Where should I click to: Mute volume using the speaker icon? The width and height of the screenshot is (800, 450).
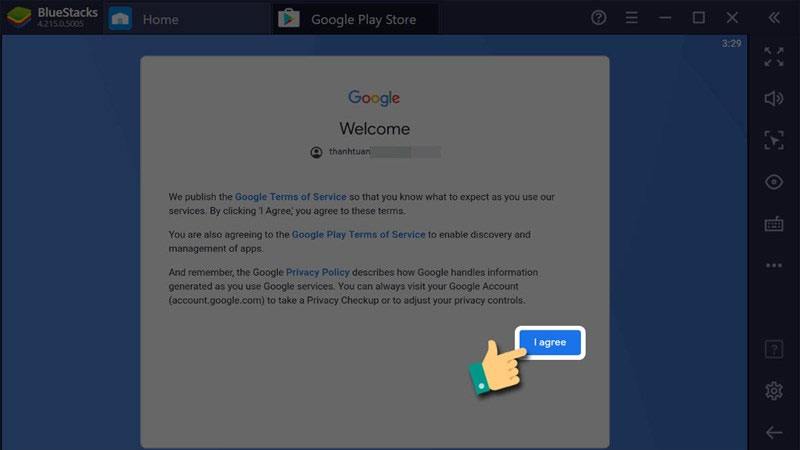(x=774, y=98)
